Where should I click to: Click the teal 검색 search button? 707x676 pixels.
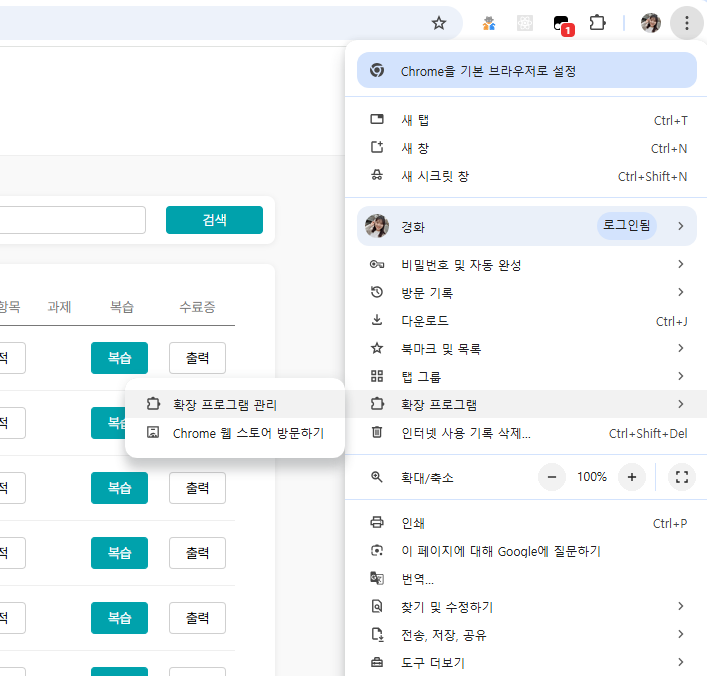click(x=214, y=220)
